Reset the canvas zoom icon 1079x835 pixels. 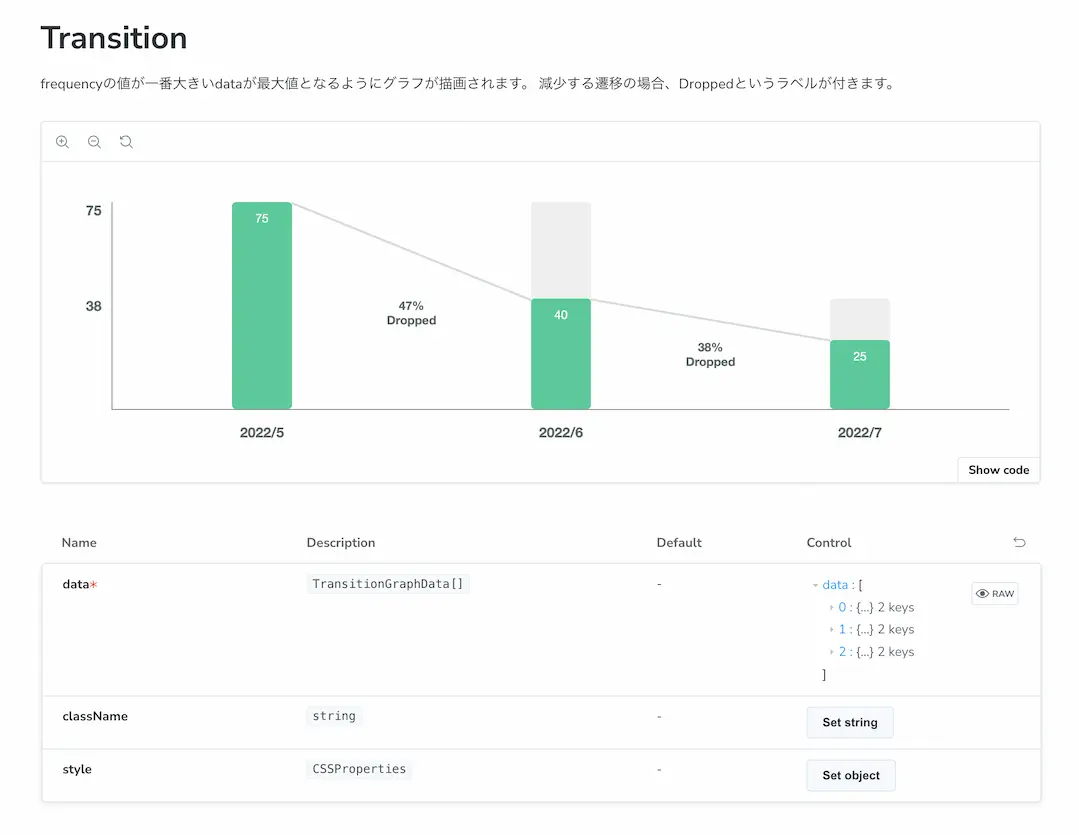pyautogui.click(x=126, y=142)
